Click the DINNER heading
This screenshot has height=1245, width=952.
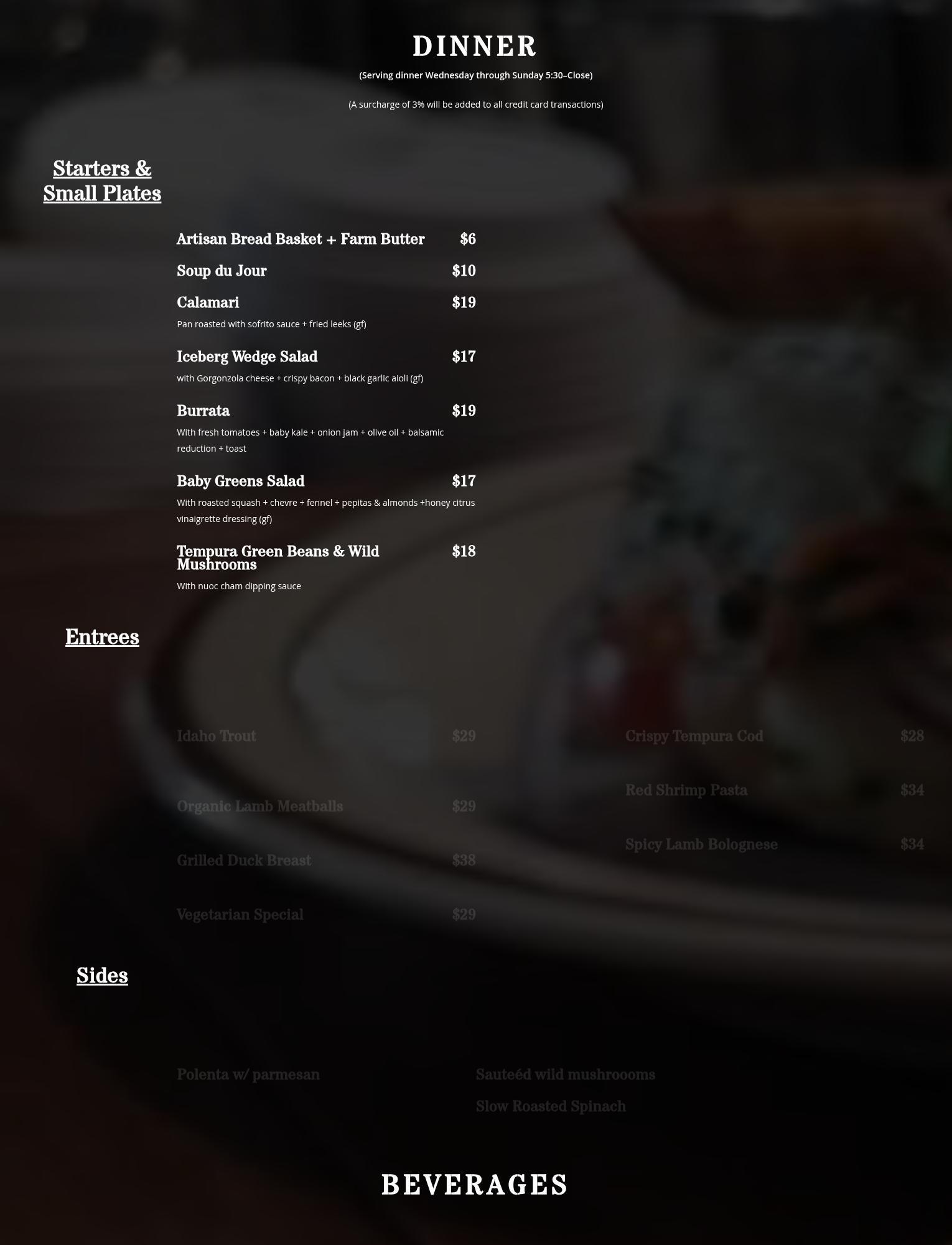coord(475,47)
